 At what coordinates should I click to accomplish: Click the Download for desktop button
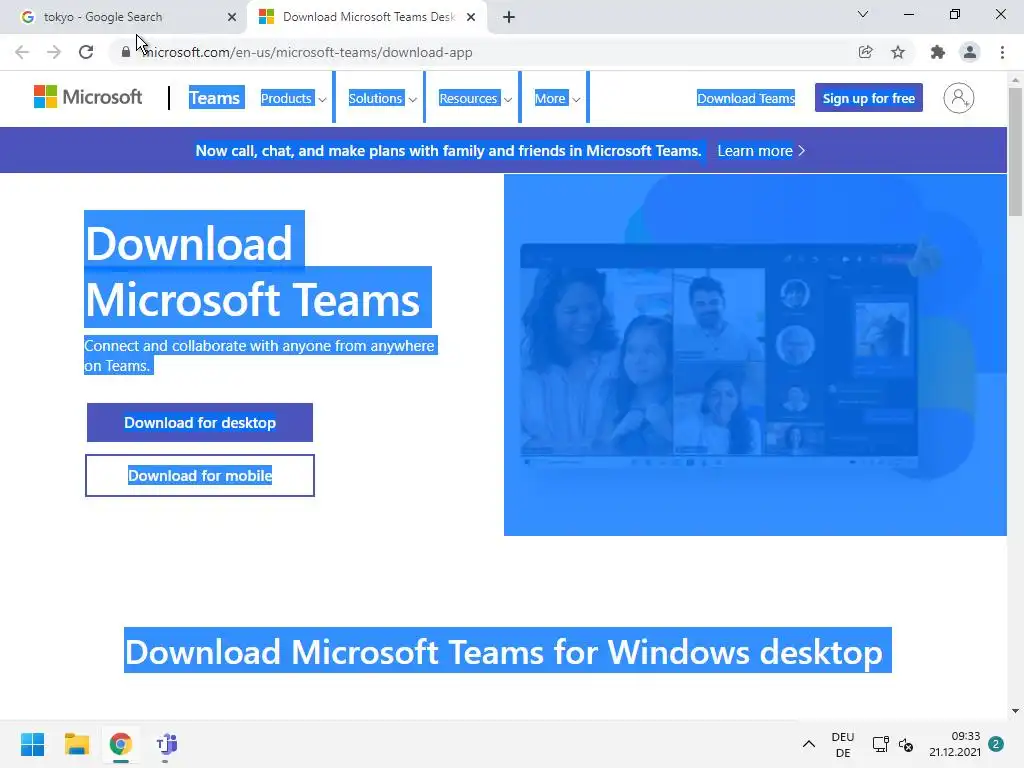coord(200,423)
